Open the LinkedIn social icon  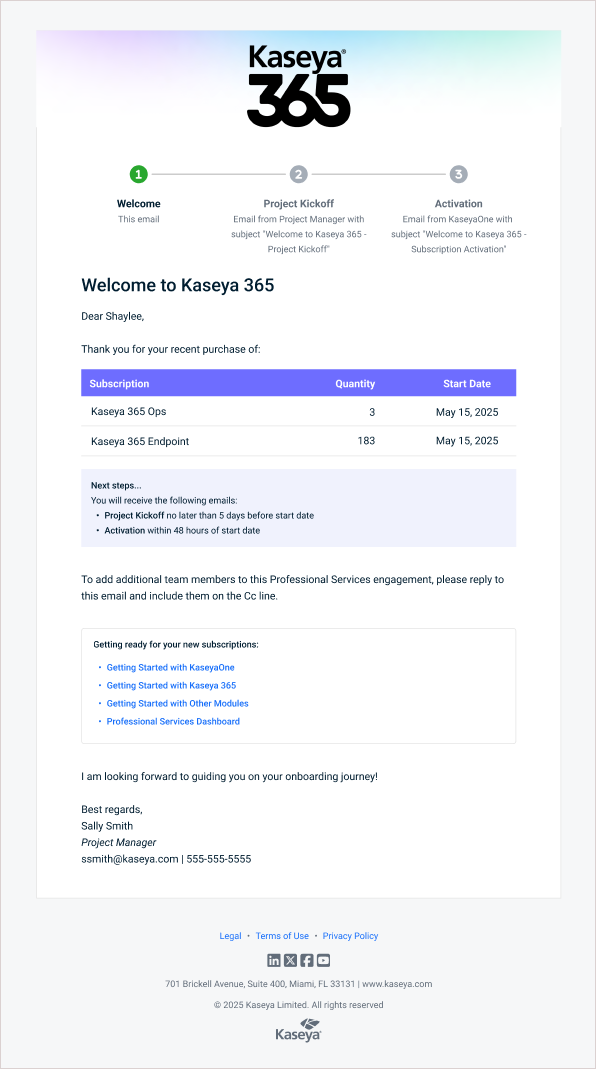273,961
